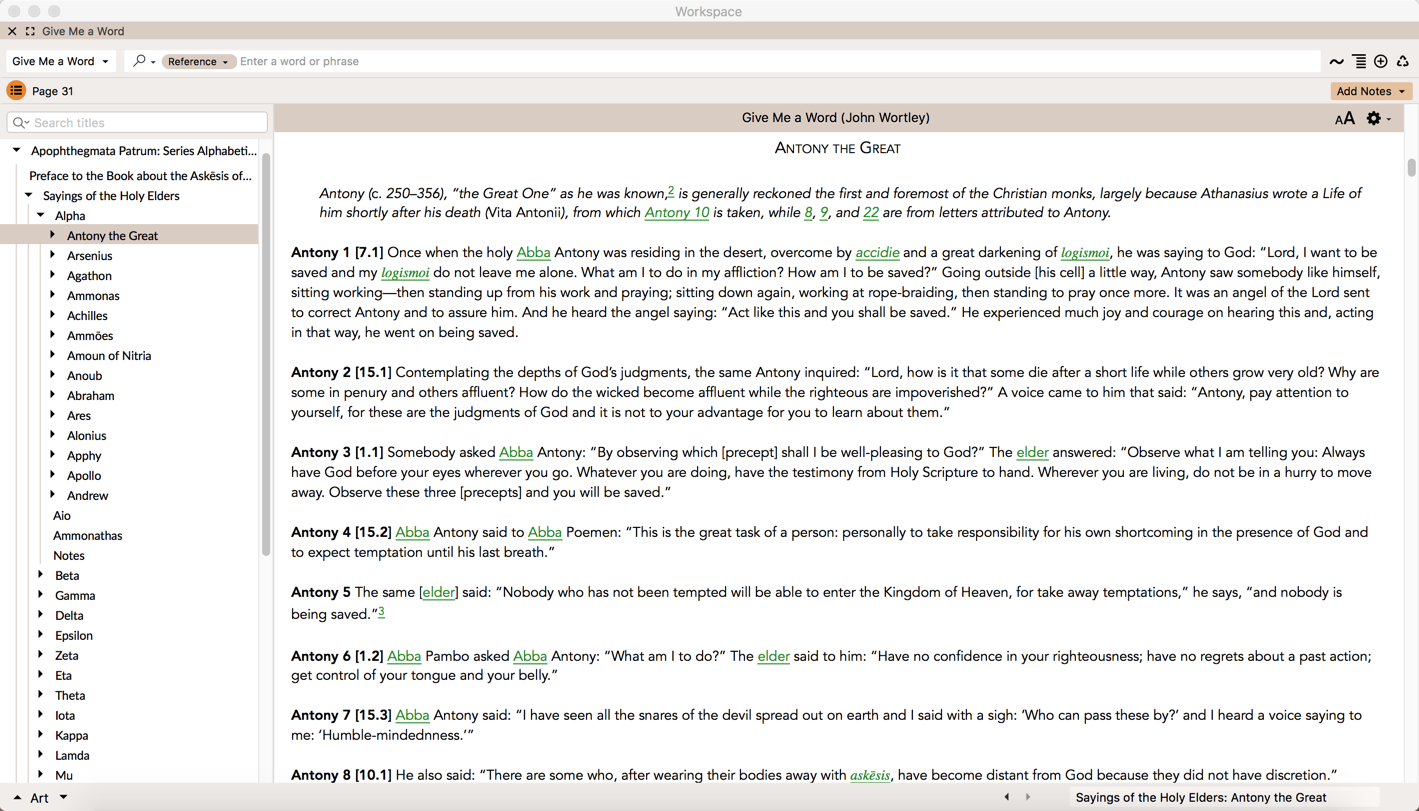This screenshot has height=811, width=1419.
Task: Click up triangle beside Art at bottom
Action: click(x=17, y=798)
